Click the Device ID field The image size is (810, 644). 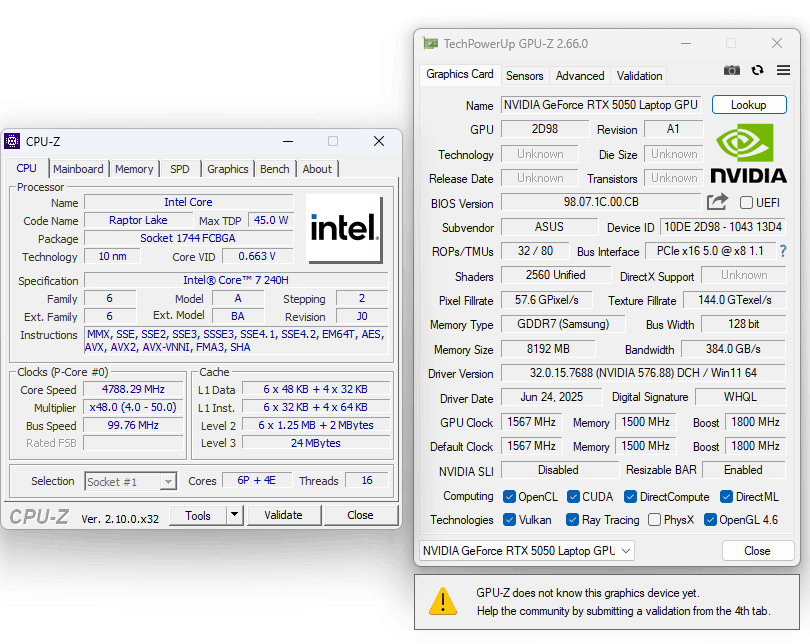click(723, 227)
